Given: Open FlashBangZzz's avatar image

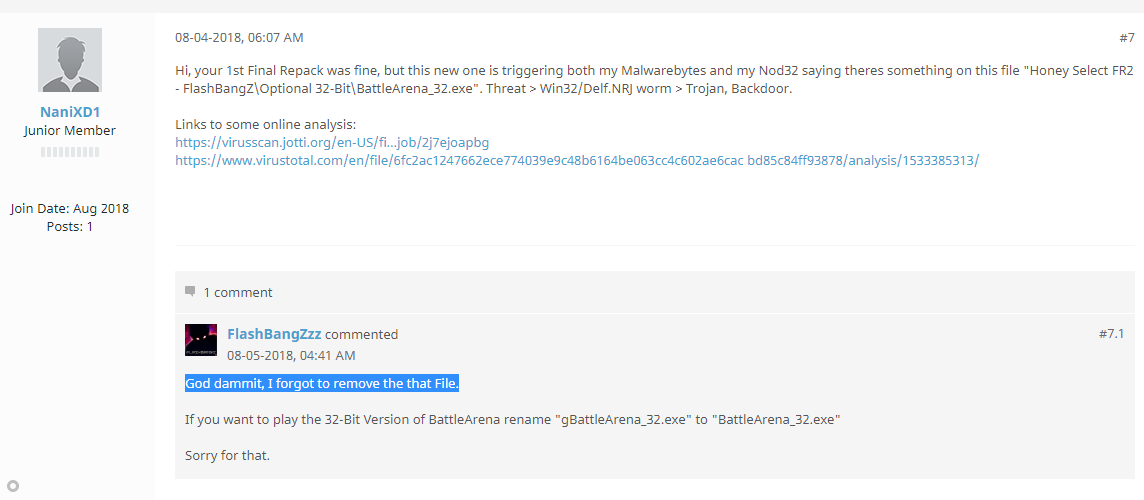Looking at the screenshot, I should (x=201, y=340).
